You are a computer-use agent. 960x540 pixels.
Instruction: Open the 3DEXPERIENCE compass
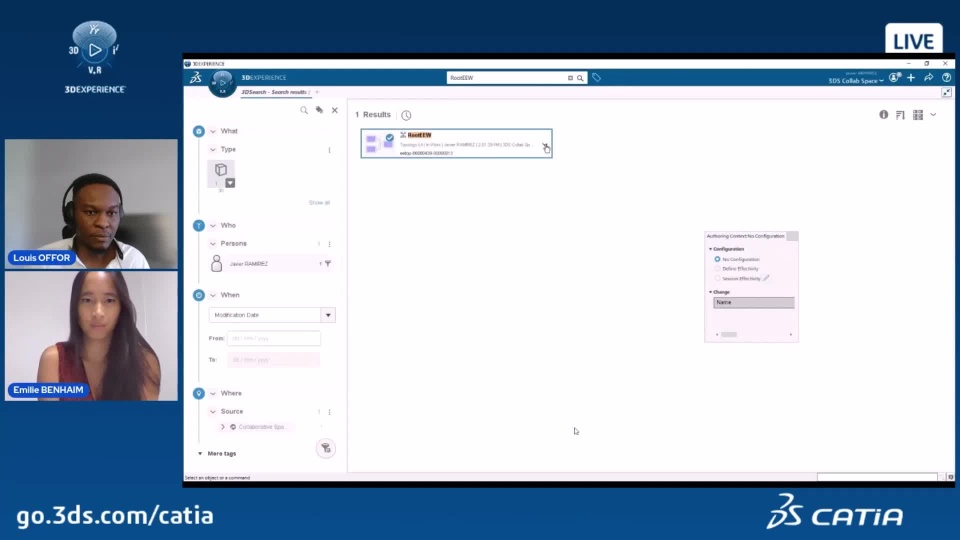pos(222,83)
